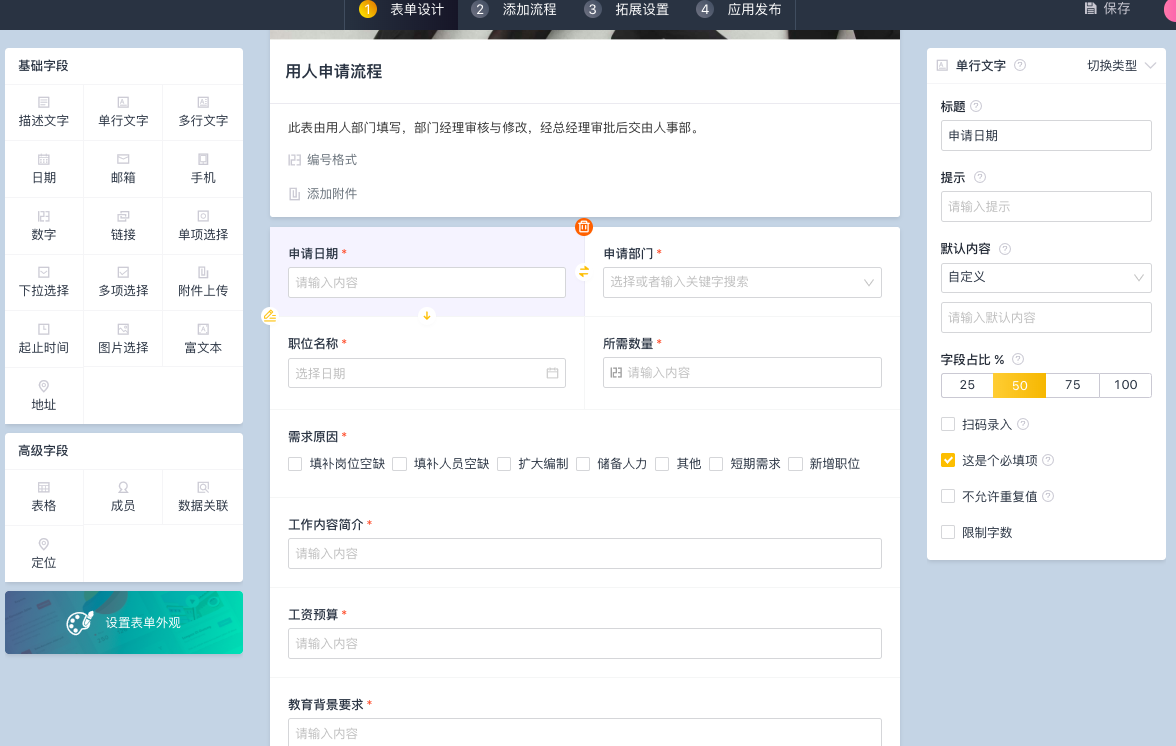Open the 切换类型 type switcher
The height and width of the screenshot is (746, 1176).
point(1121,65)
